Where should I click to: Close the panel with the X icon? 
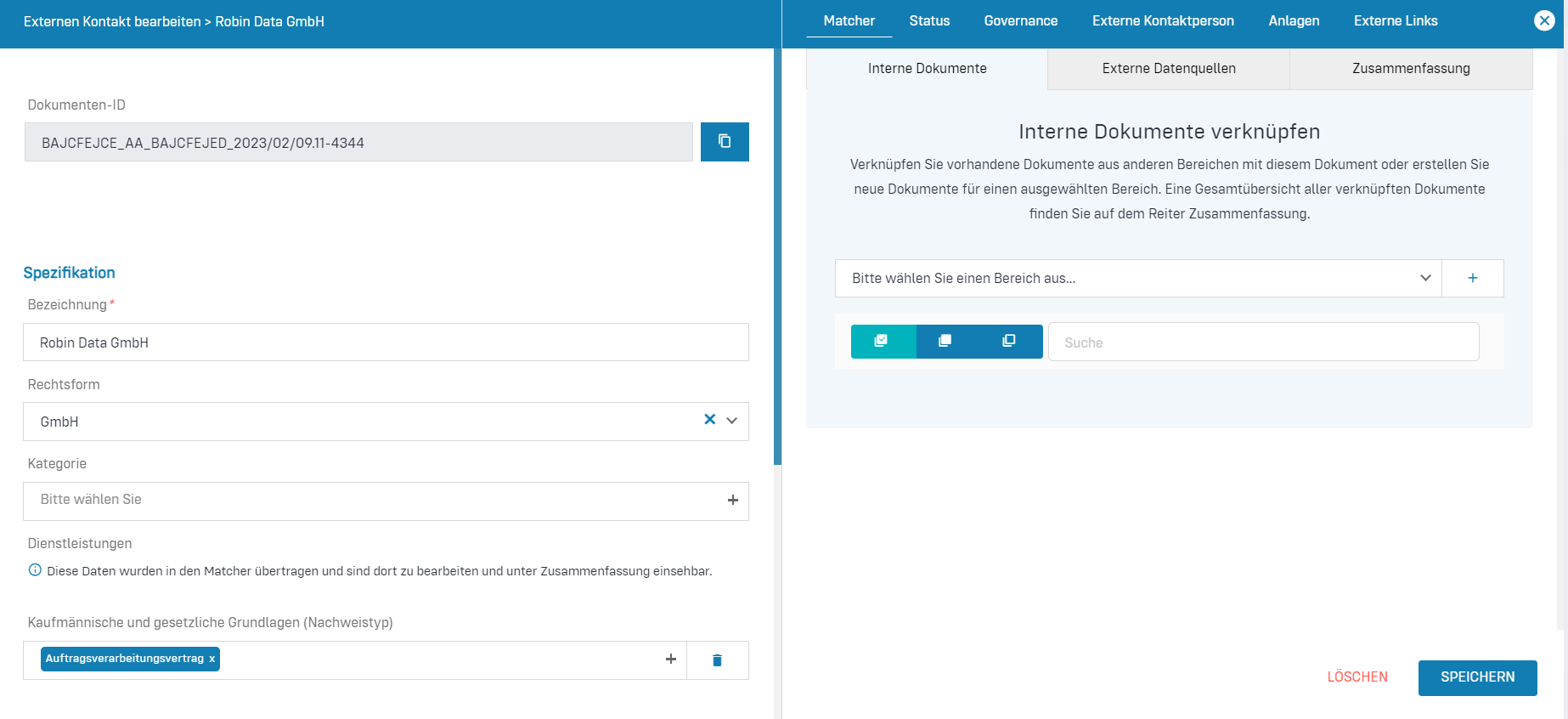[x=1544, y=21]
